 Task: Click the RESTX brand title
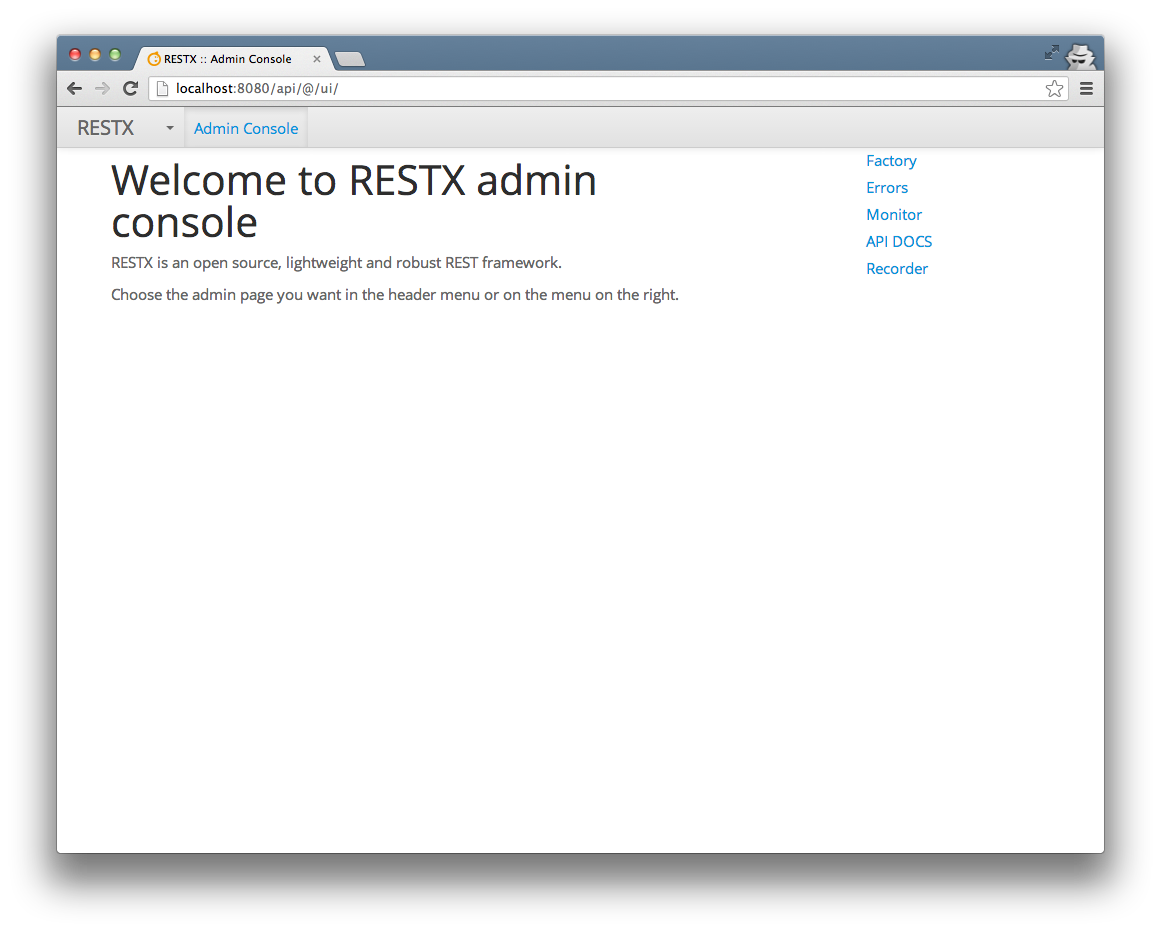[105, 128]
